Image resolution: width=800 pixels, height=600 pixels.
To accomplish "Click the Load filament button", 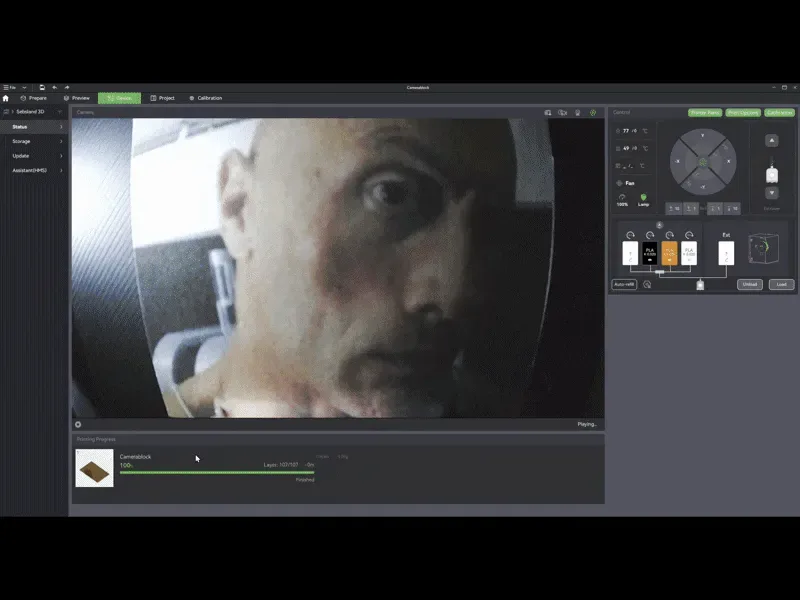I will [x=781, y=284].
